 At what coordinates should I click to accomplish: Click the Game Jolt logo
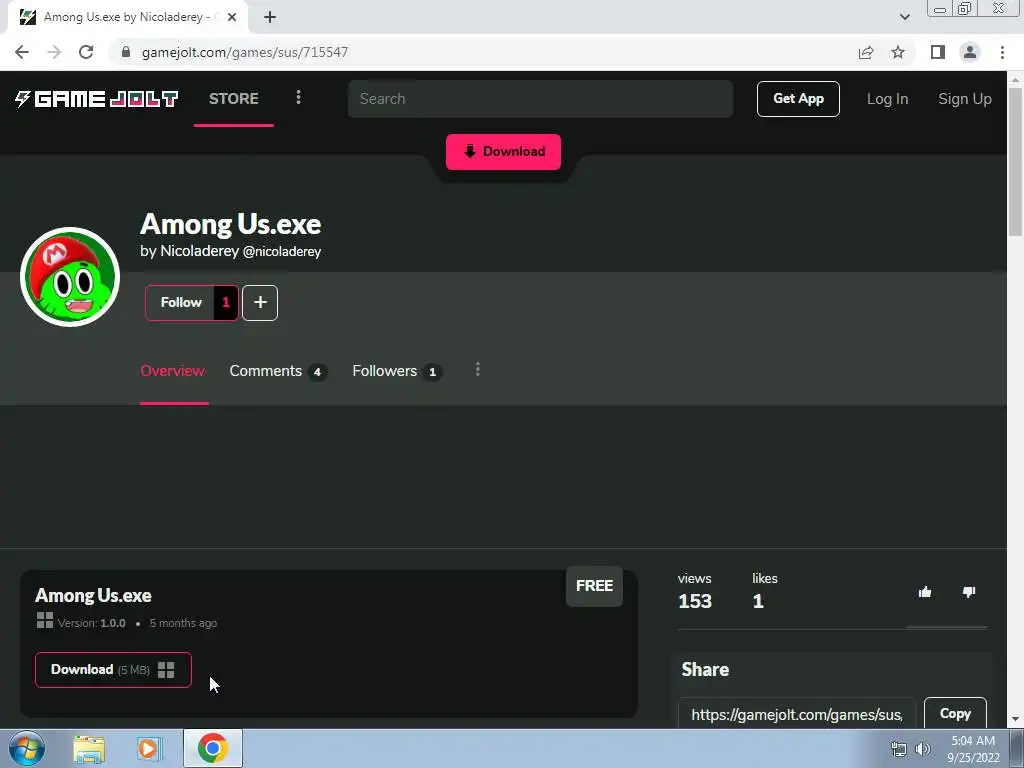pos(97,99)
